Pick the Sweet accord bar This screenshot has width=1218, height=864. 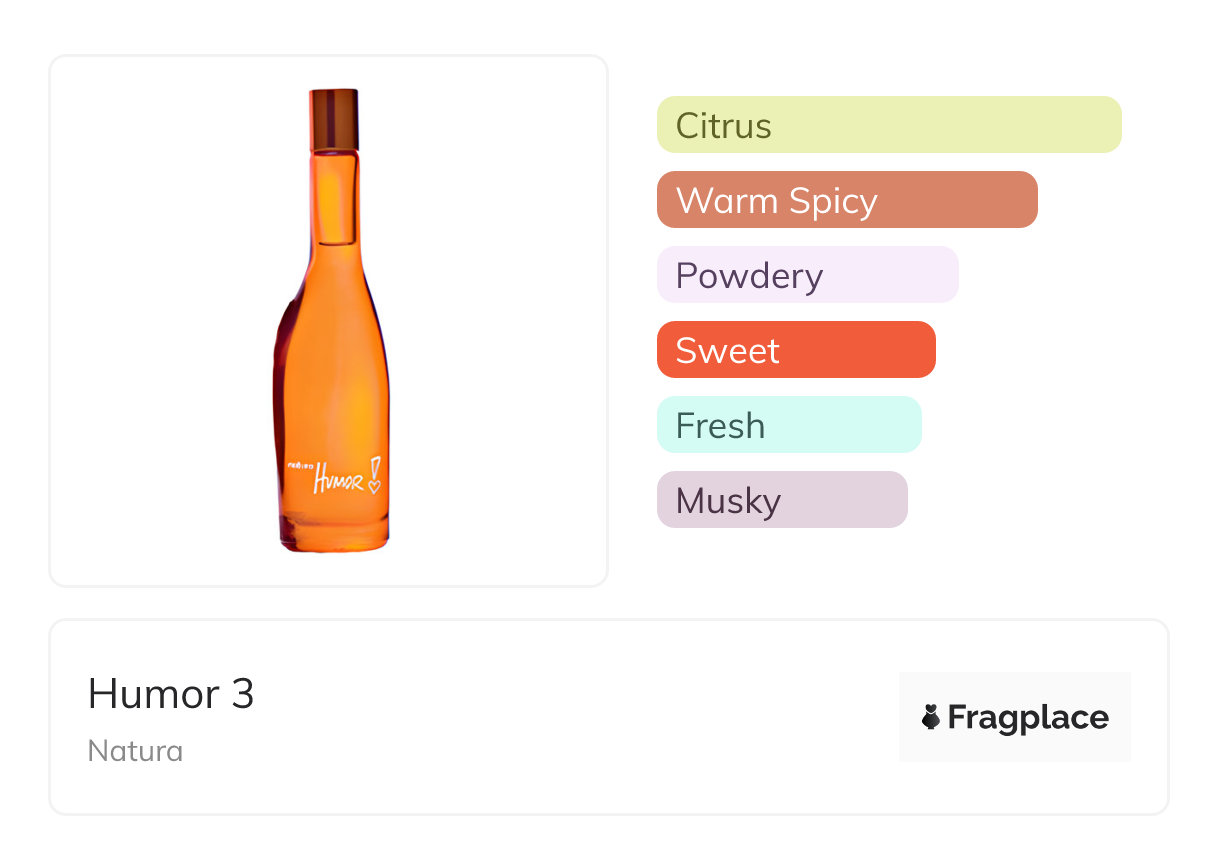(795, 350)
